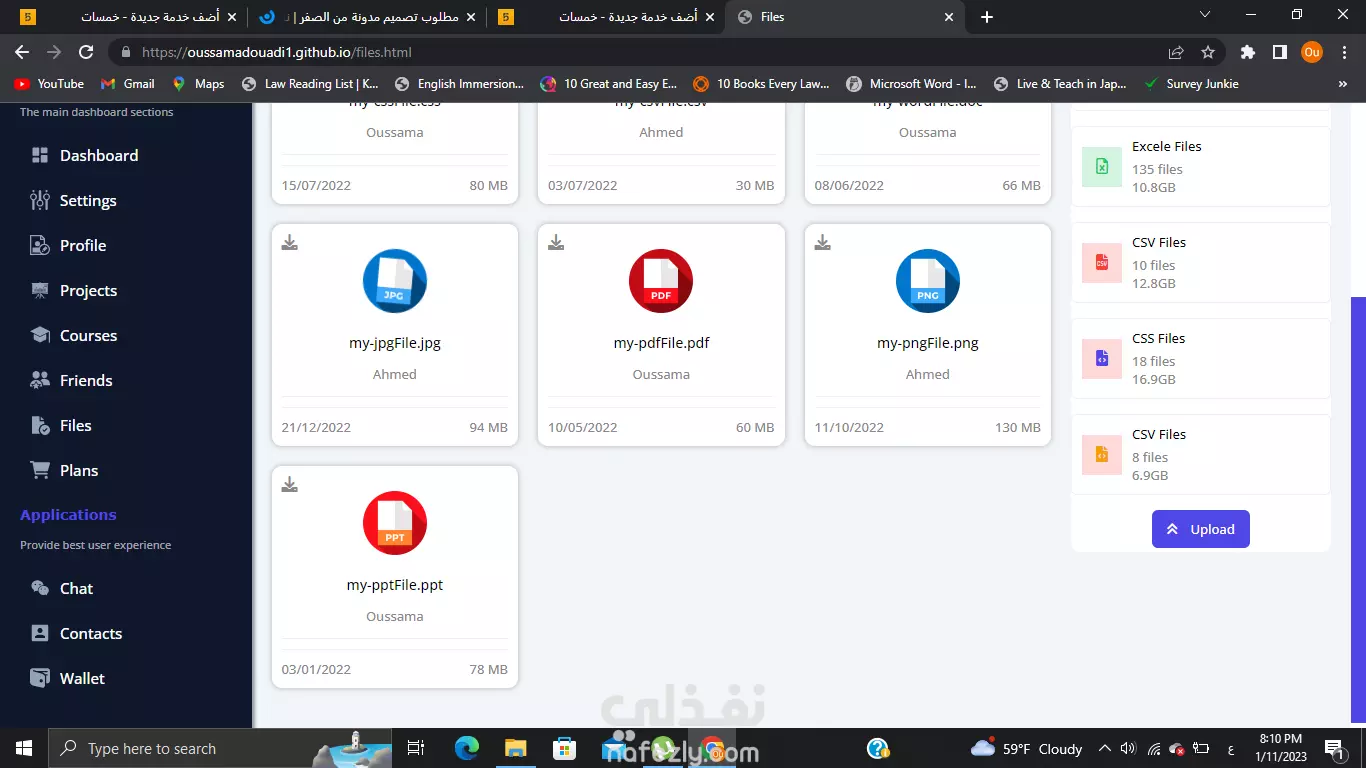Open the browser extensions puzzle icon
This screenshot has height=768, width=1366.
(1247, 52)
